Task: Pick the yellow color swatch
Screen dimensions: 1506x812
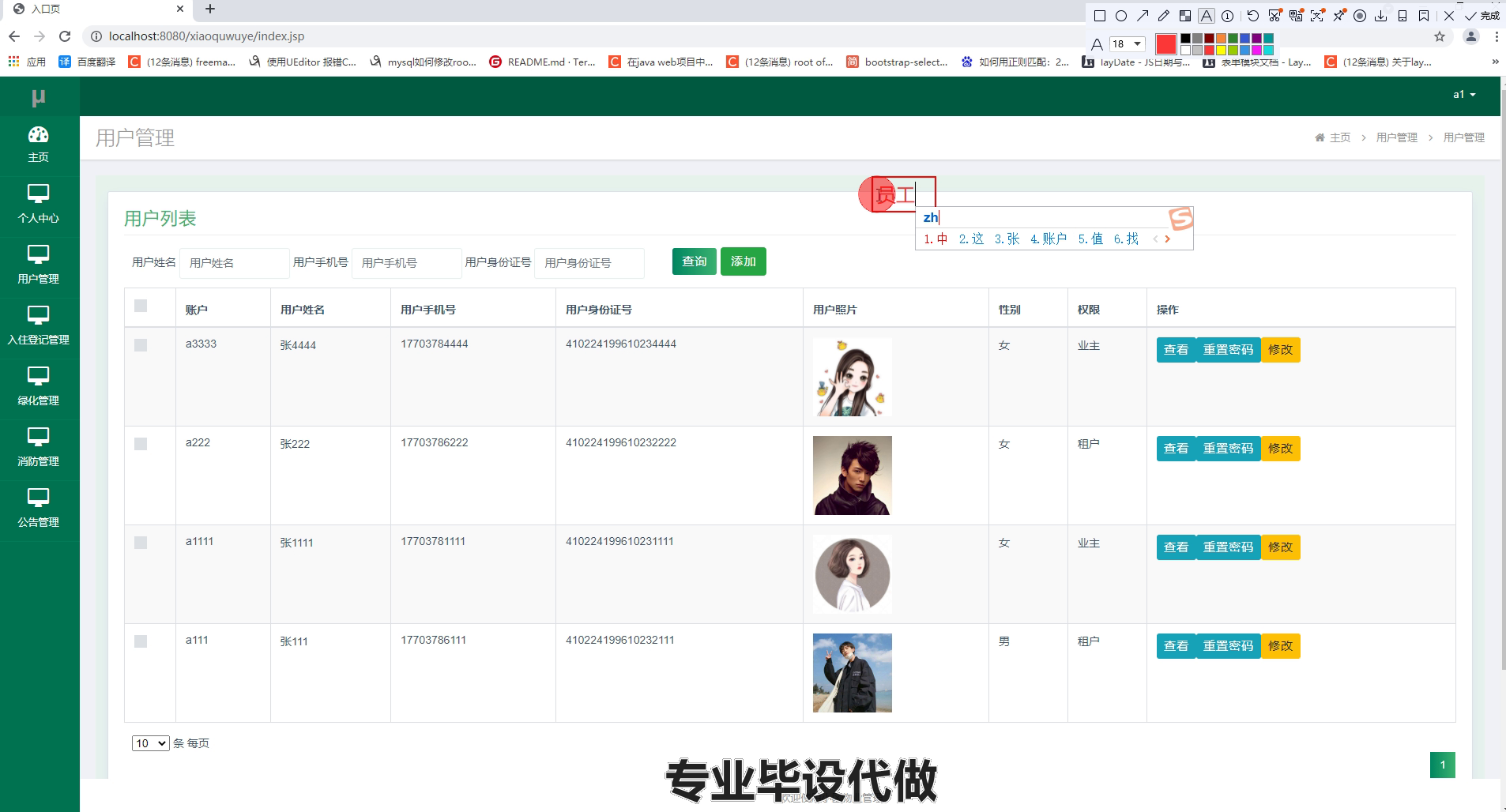Action: point(1221,50)
